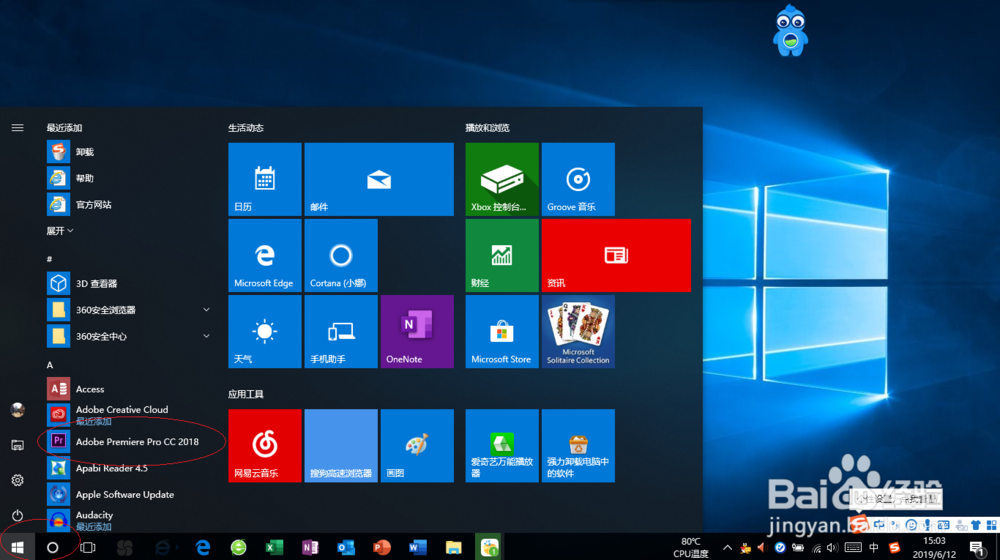Launch Outlook from the taskbar
This screenshot has width=1000, height=560.
346,547
